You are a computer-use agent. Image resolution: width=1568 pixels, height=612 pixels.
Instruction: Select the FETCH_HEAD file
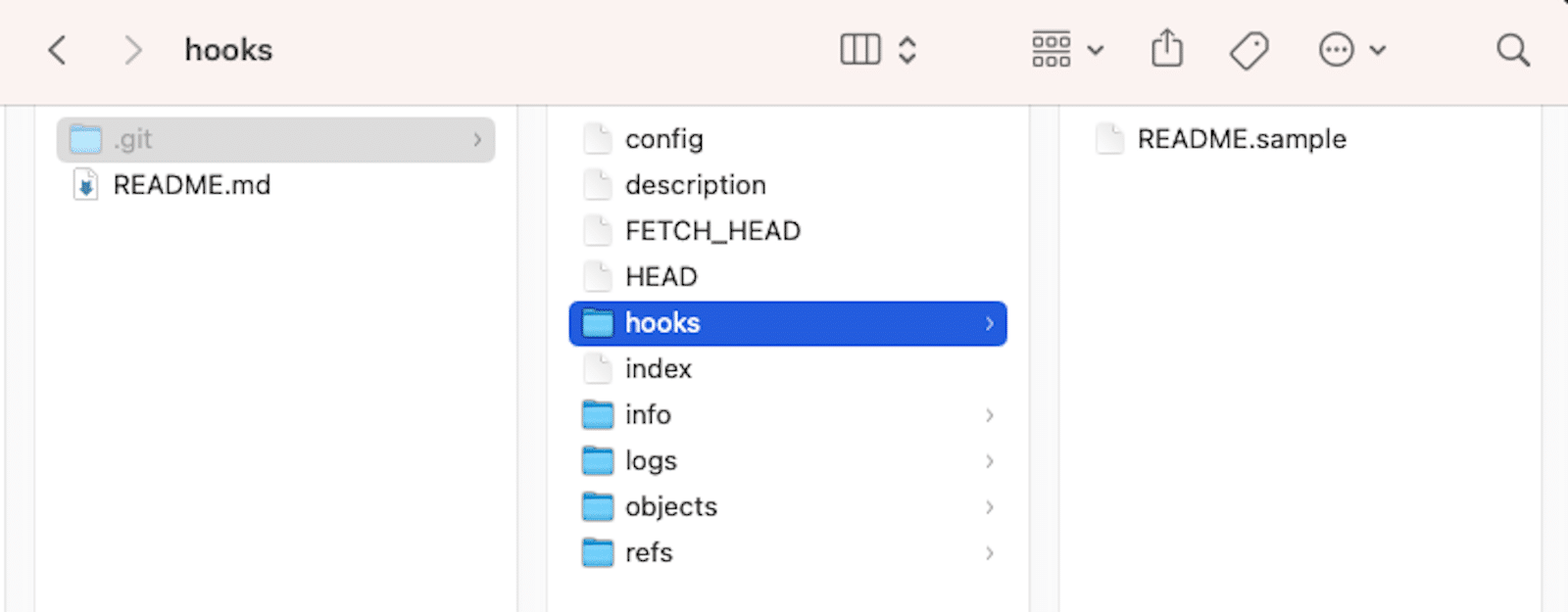coord(712,231)
